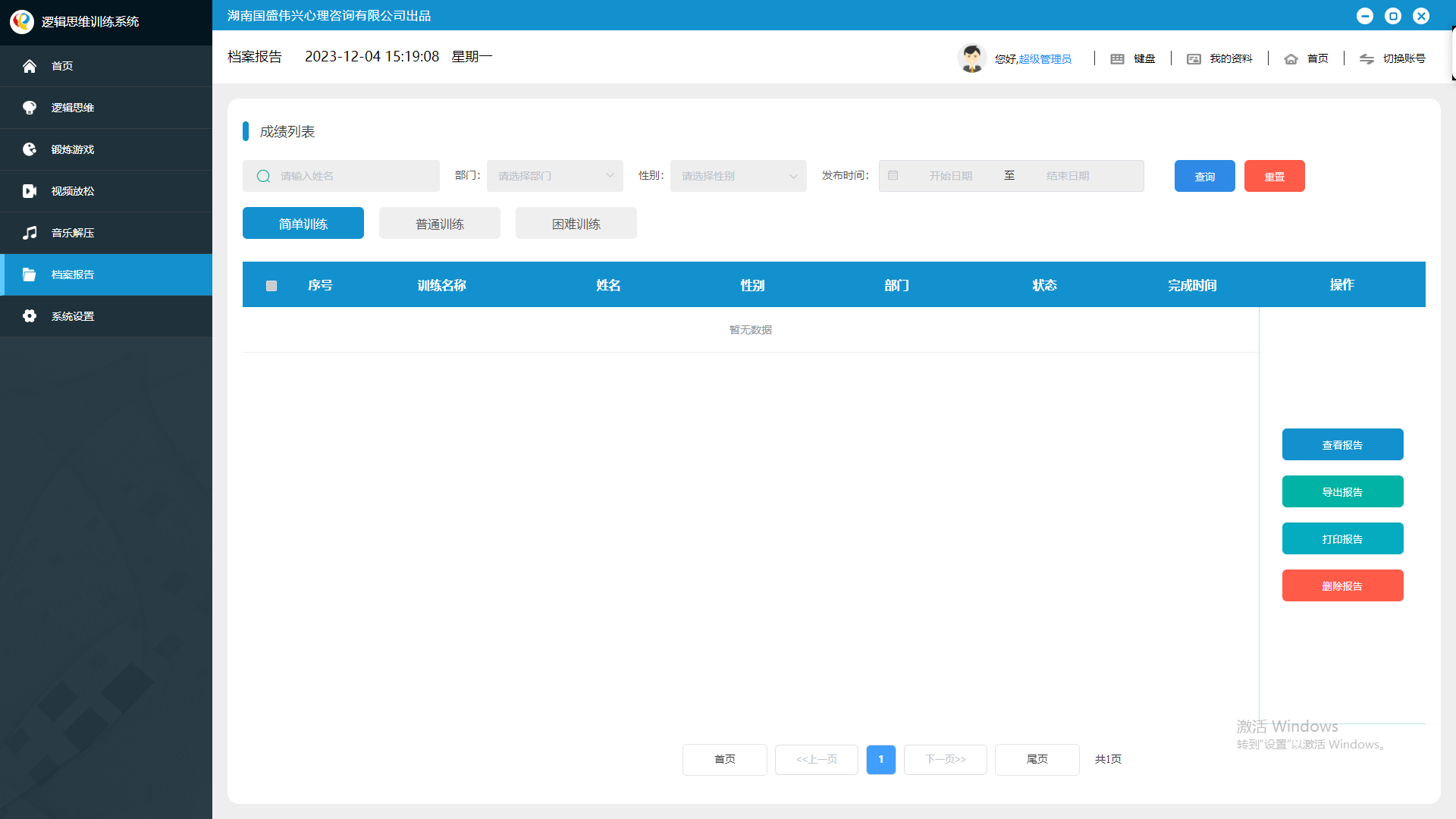Open the 逻辑思维 section in sidebar
Viewport: 1456px width, 819px height.
[x=72, y=107]
